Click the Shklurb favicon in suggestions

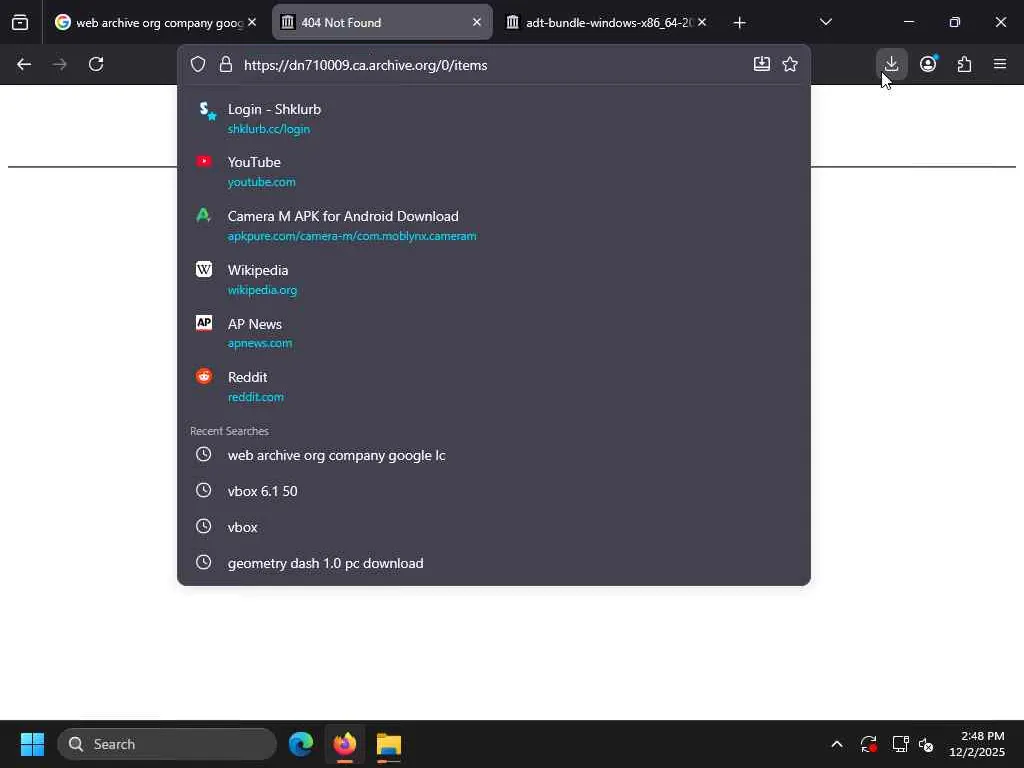(x=206, y=110)
